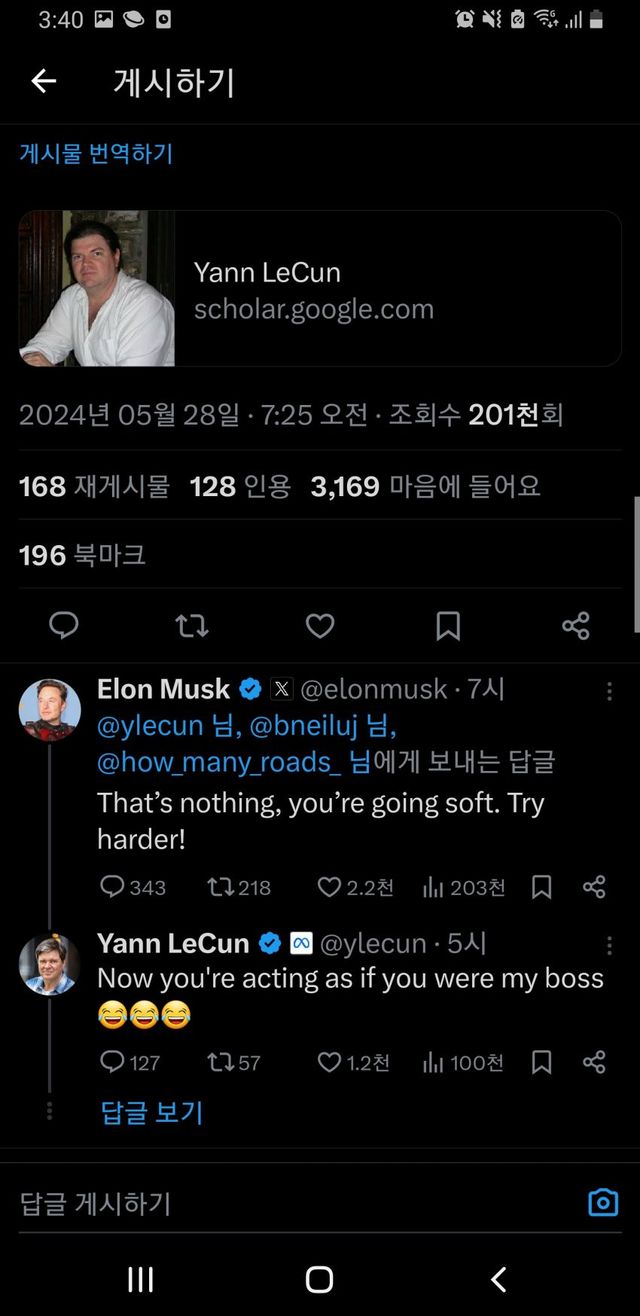The image size is (640, 1316).
Task: Expand replies with 답글 보기
Action: point(152,1112)
